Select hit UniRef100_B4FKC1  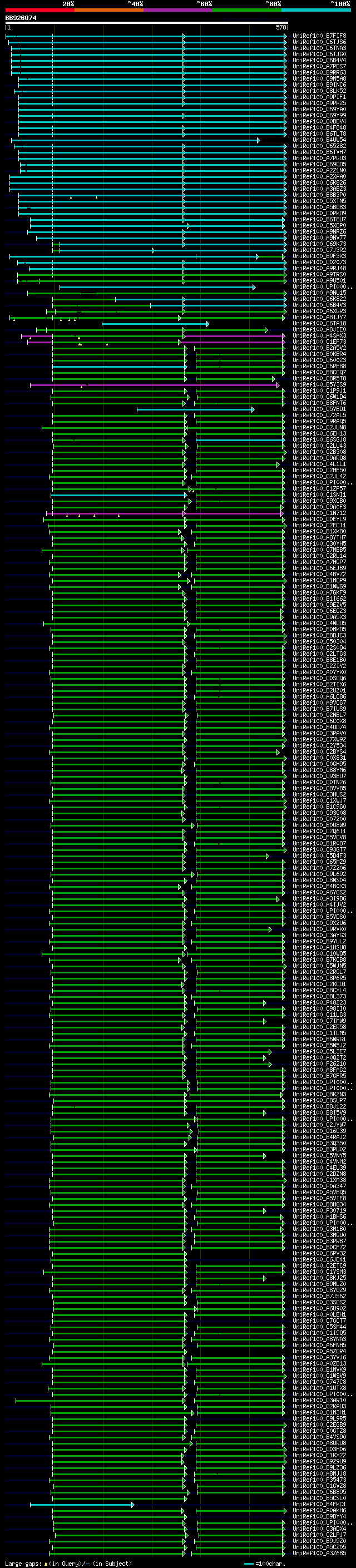(x=319, y=1504)
